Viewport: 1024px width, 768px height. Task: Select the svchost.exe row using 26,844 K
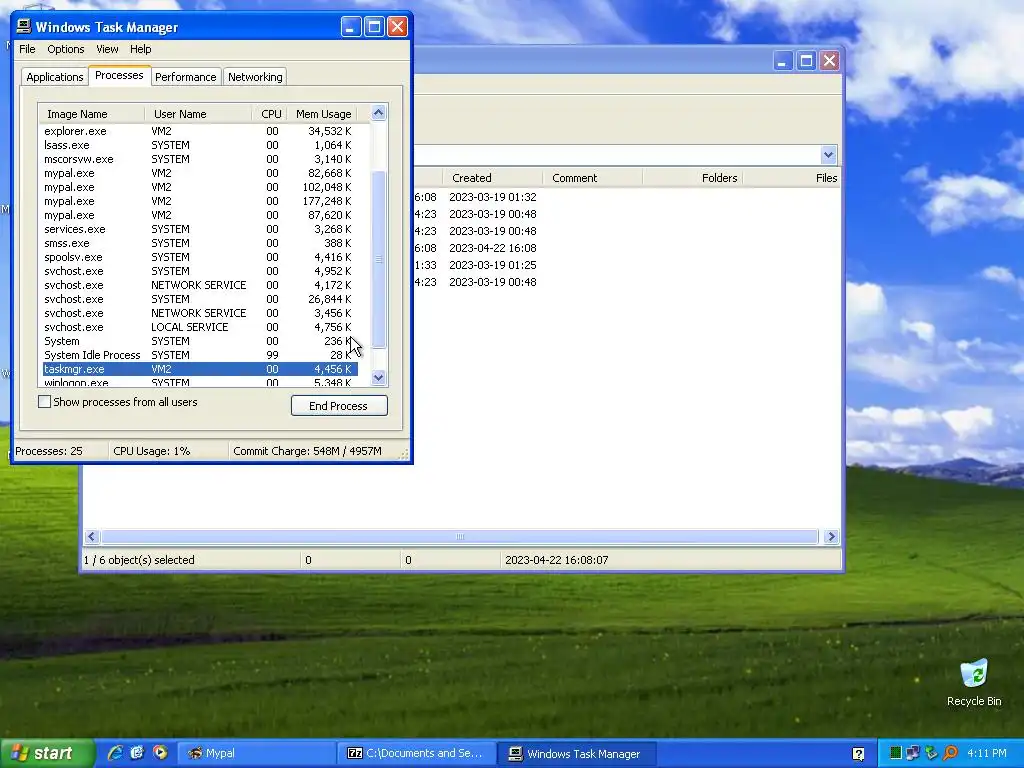pos(199,299)
